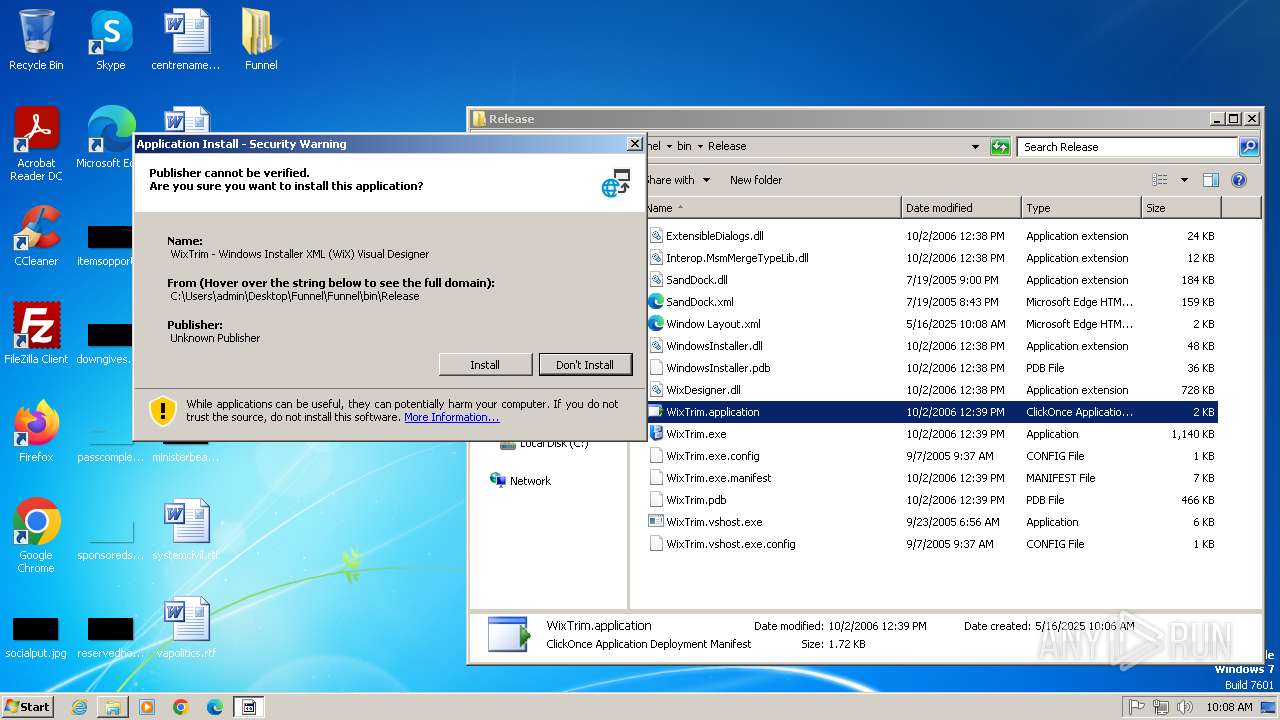
Task: Select SandDock.xml file
Action: (x=699, y=302)
